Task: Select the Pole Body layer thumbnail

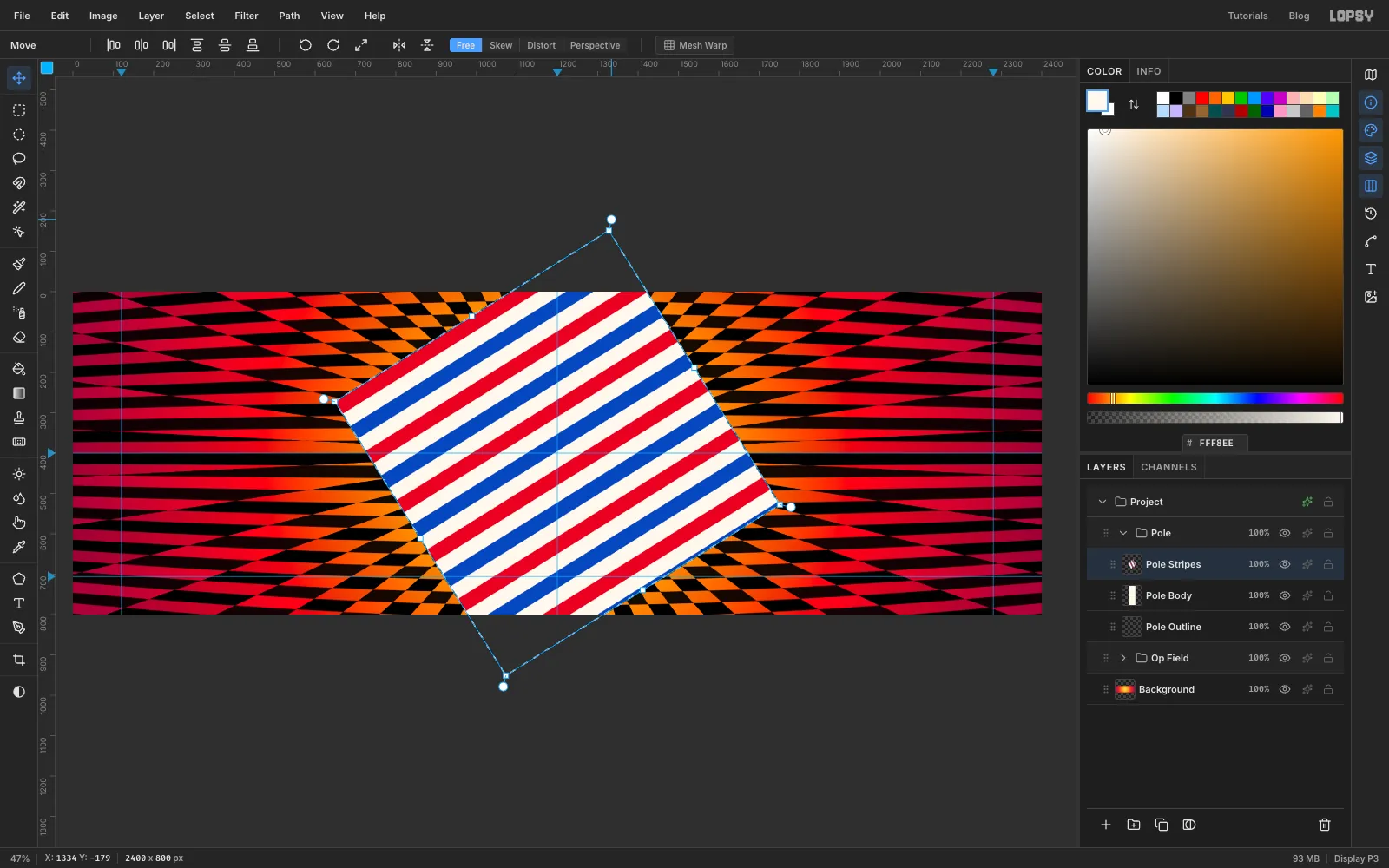Action: pyautogui.click(x=1132, y=595)
